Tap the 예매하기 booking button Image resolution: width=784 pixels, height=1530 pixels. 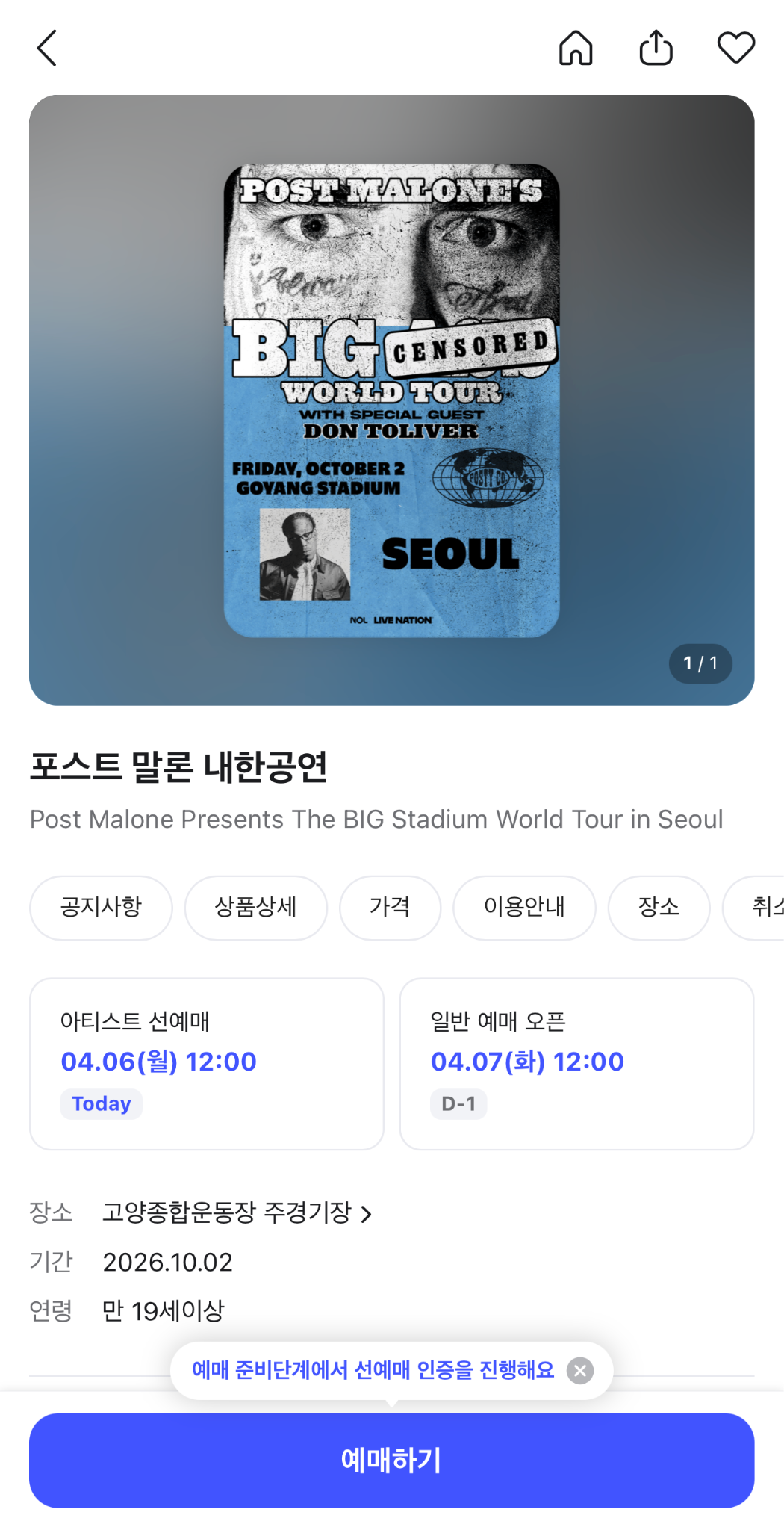391,1459
